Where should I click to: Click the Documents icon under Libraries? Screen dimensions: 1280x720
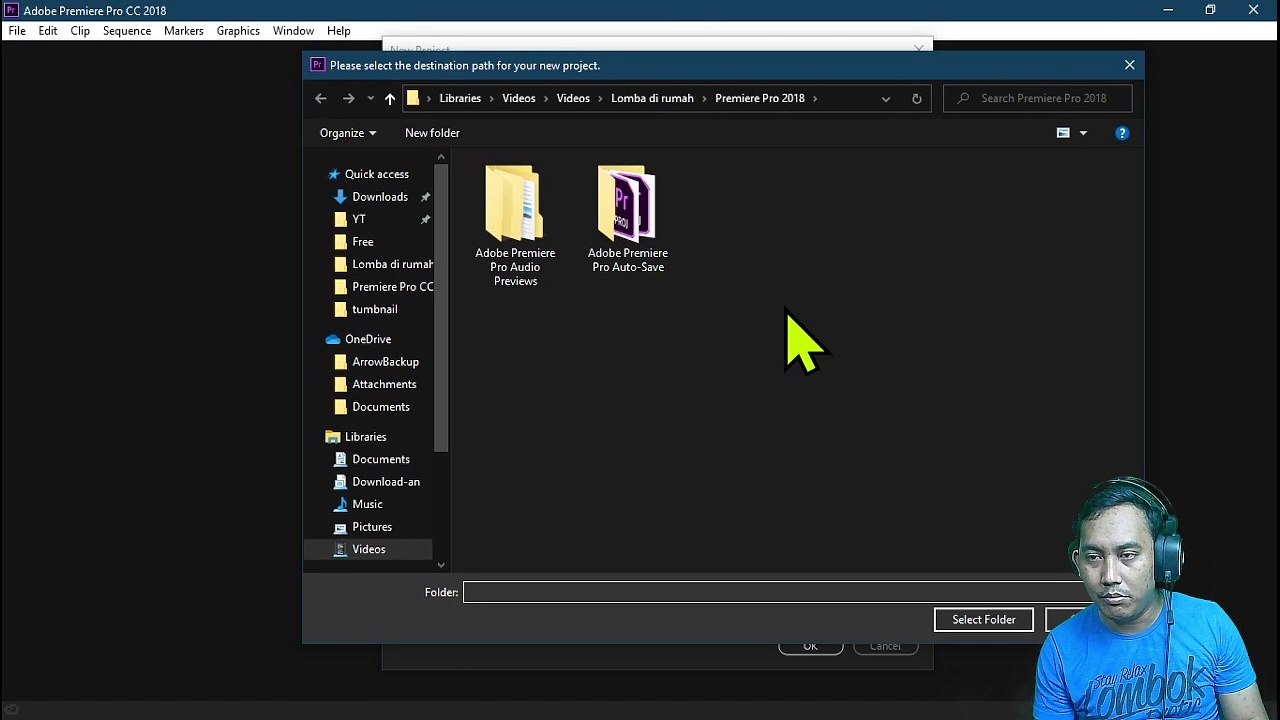[341, 459]
